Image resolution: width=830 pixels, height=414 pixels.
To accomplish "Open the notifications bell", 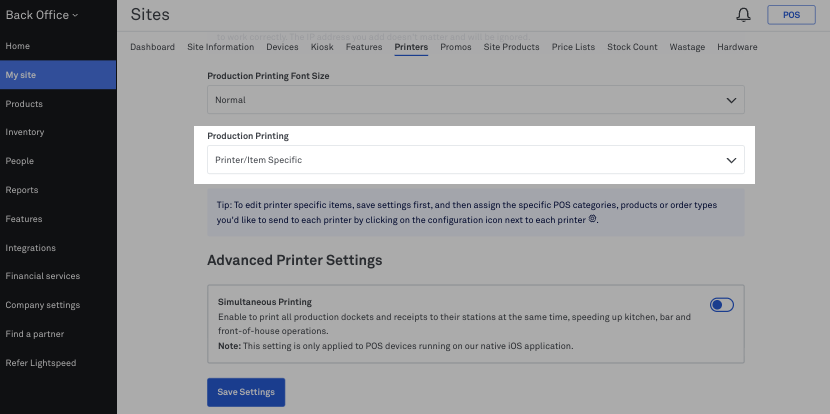I will coord(743,15).
